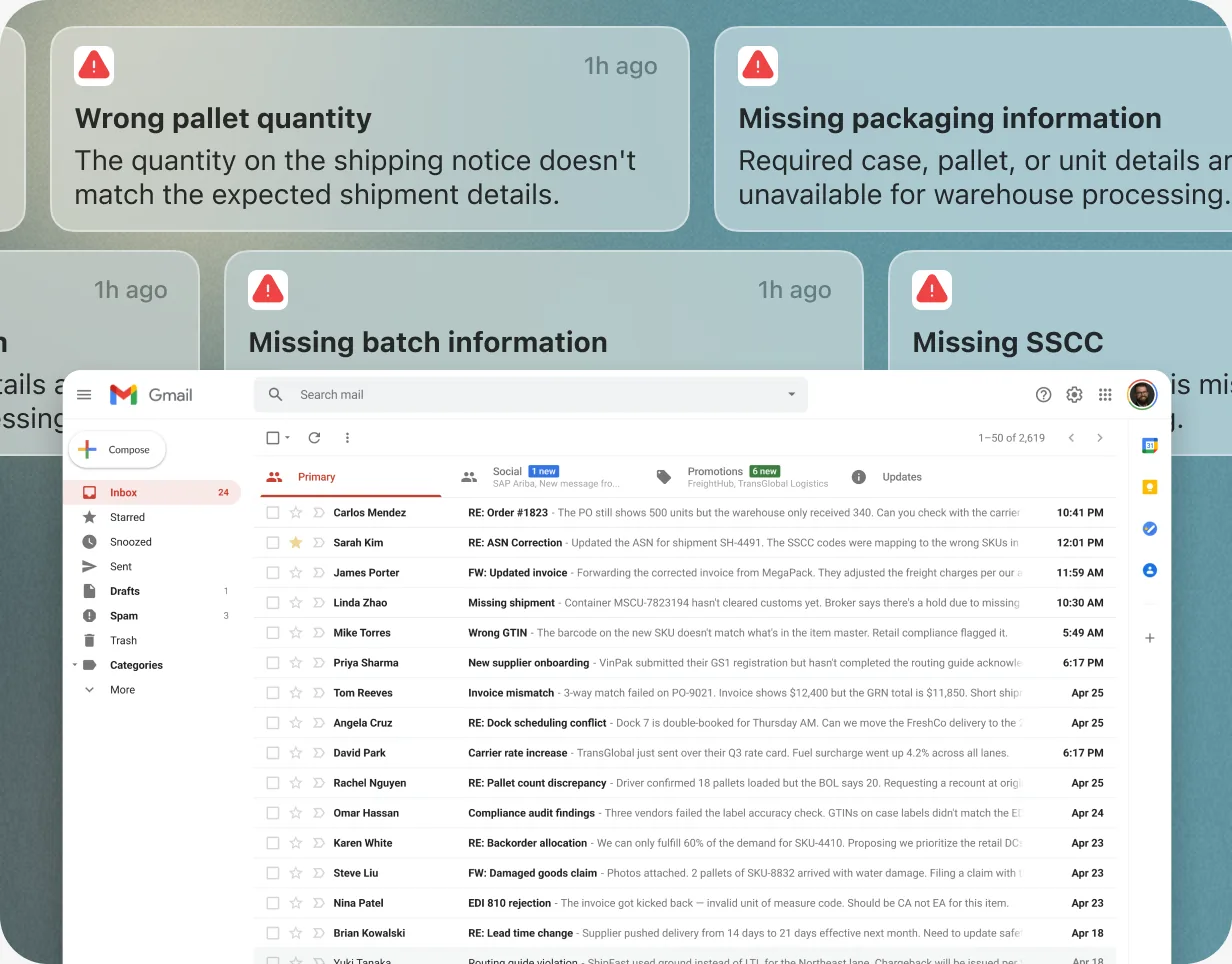
Task: Open the Missing batch information notification card
Action: click(544, 311)
